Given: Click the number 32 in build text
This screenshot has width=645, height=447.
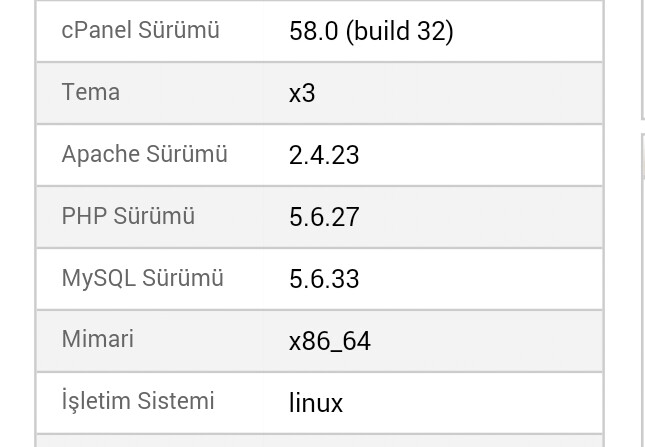Looking at the screenshot, I should [431, 31].
